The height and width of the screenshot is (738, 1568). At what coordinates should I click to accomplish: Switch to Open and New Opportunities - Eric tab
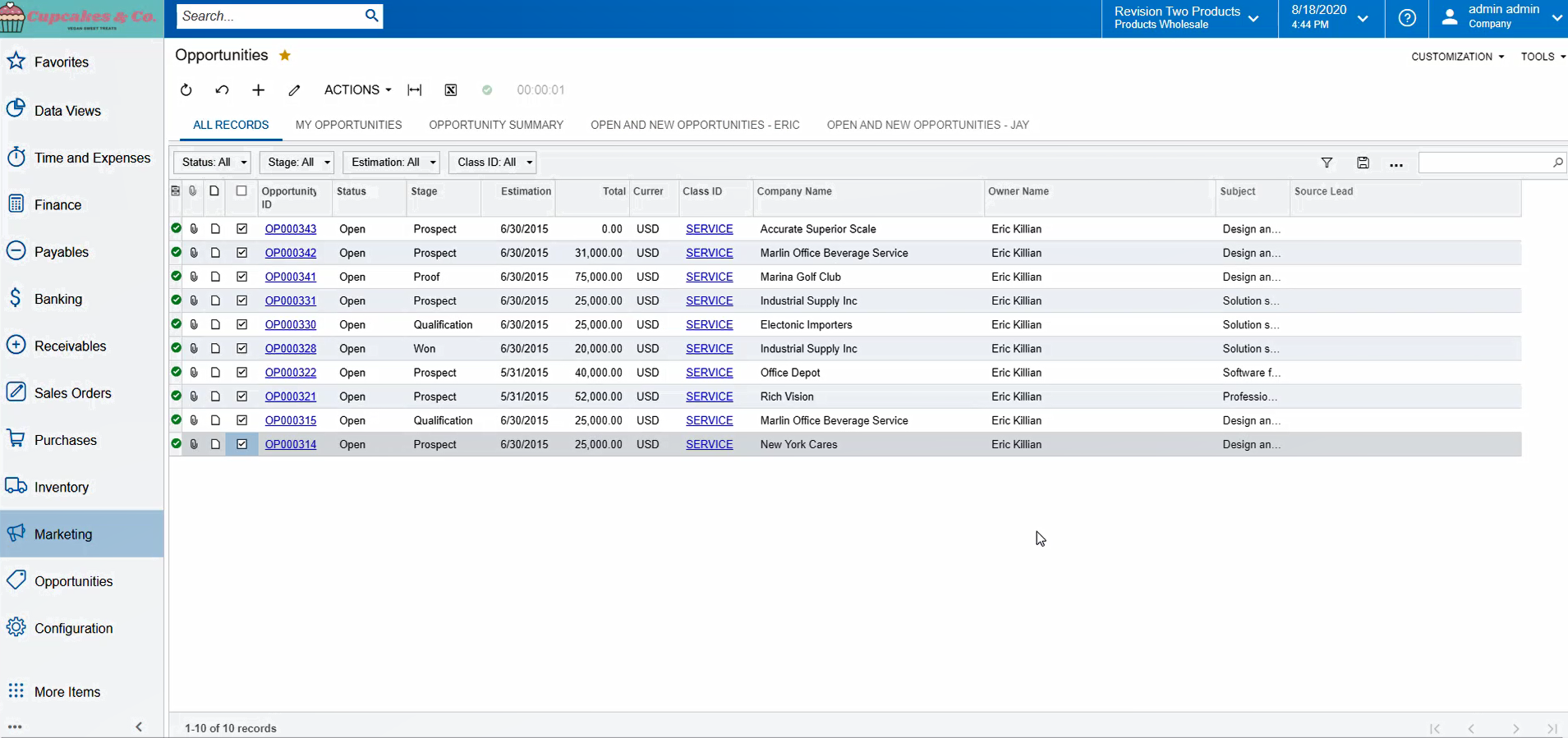tap(695, 125)
